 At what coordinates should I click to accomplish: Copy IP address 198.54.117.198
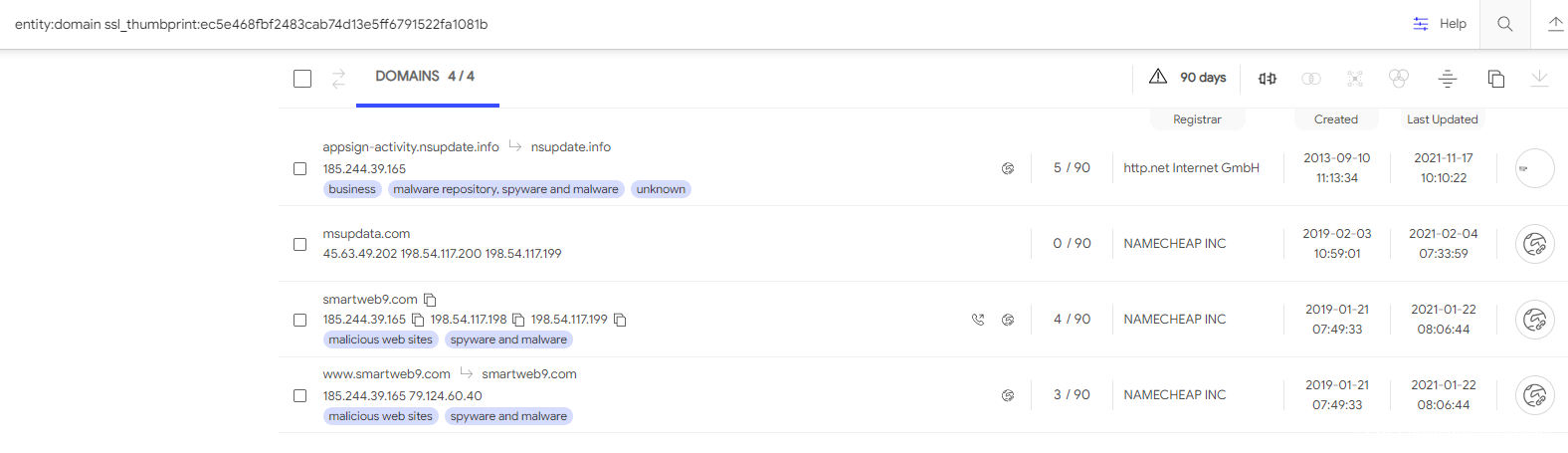pyautogui.click(x=518, y=320)
